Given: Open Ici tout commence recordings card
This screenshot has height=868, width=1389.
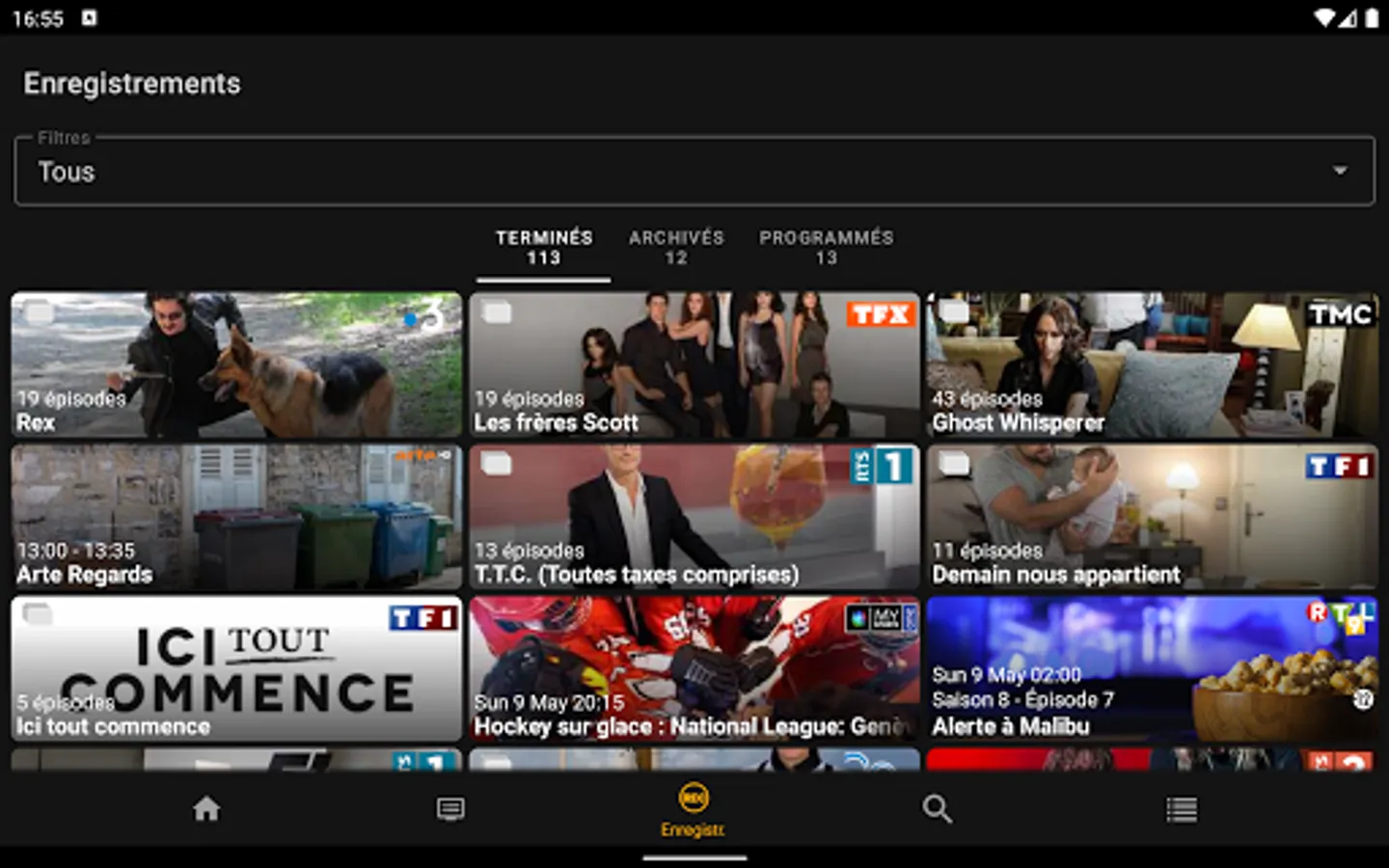Looking at the screenshot, I should coord(236,668).
